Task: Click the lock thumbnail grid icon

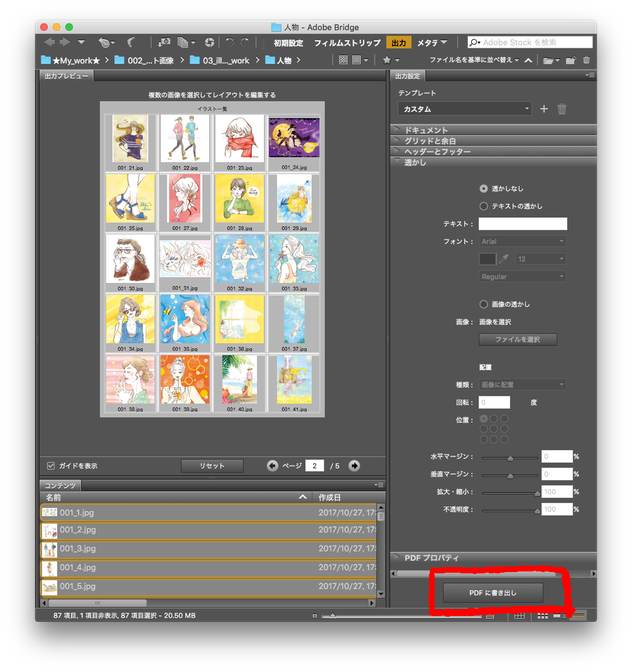Action: click(x=519, y=615)
